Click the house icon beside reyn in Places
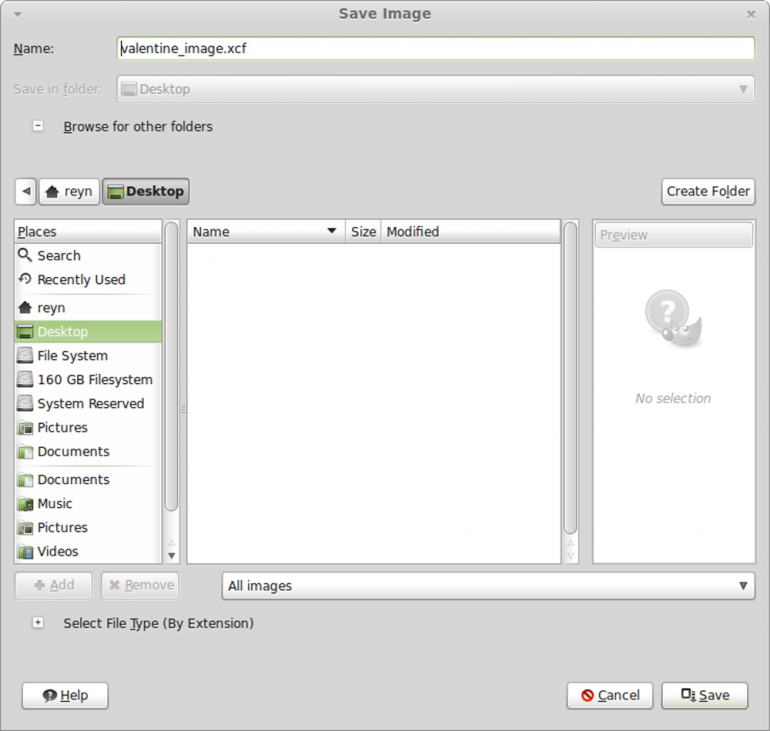 click(25, 308)
